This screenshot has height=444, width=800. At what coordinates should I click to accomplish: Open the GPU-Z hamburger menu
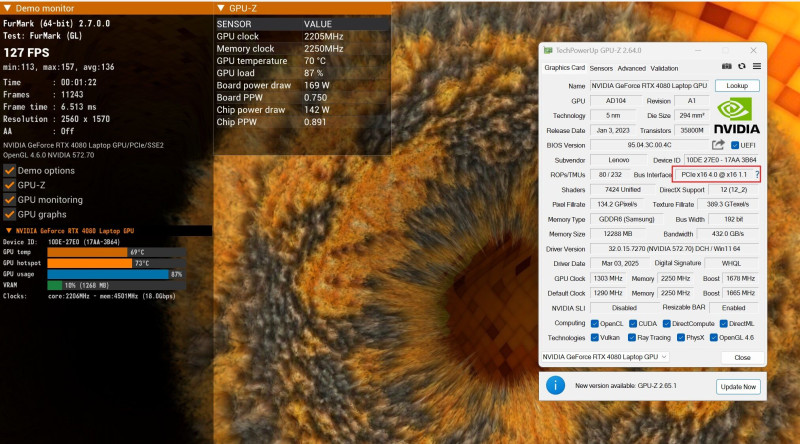point(757,66)
